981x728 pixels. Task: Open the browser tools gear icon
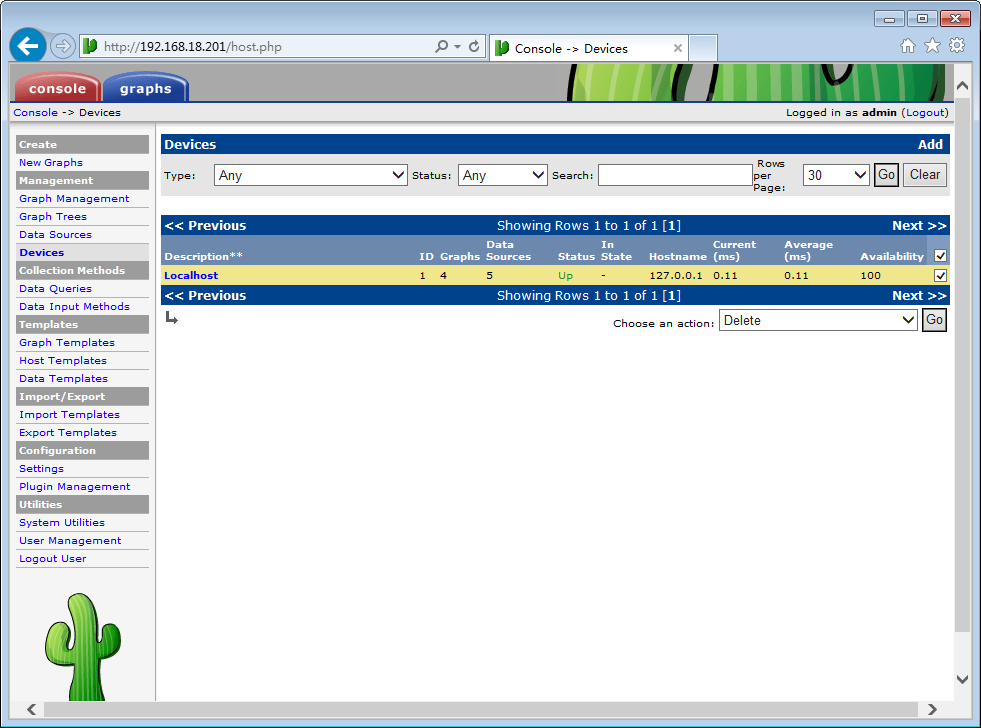(957, 46)
